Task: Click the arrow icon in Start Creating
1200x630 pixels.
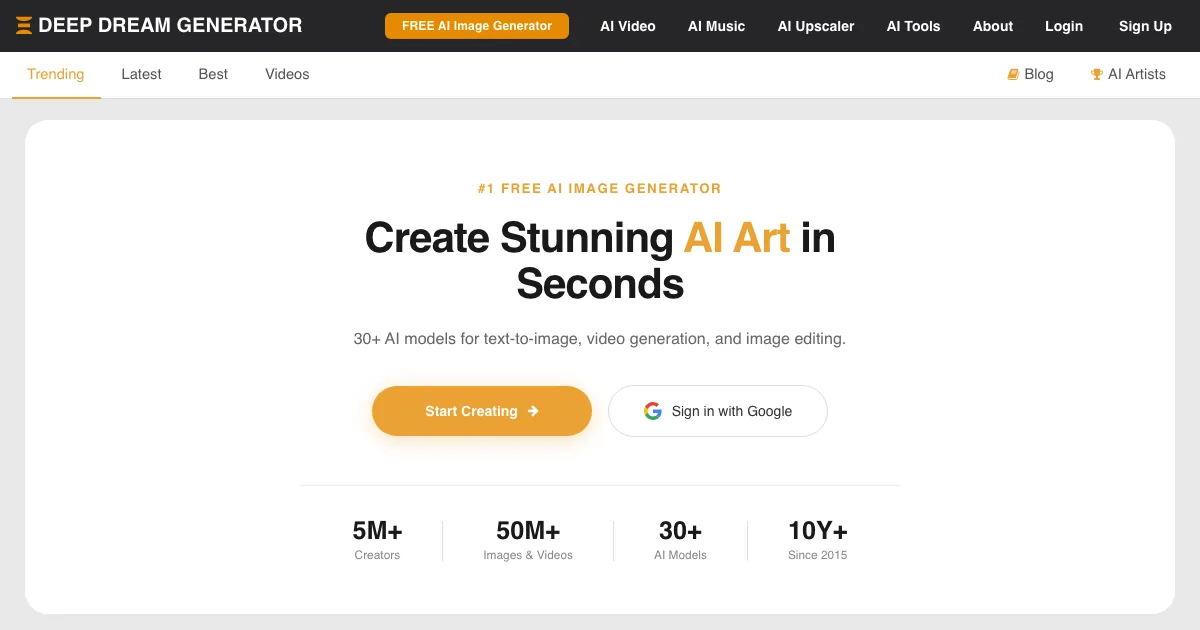Action: point(533,411)
